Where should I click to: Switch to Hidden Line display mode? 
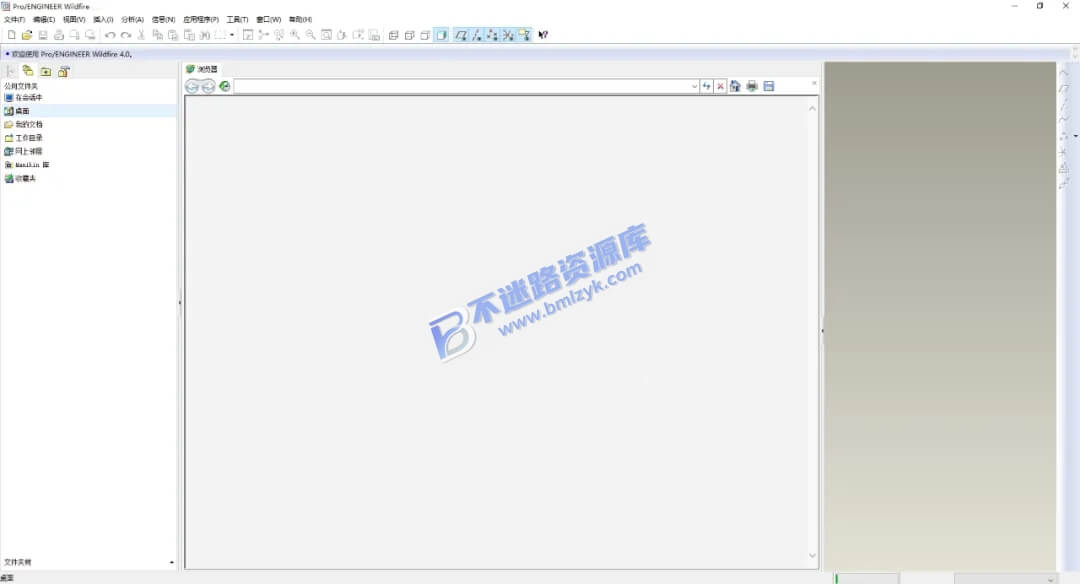[409, 34]
